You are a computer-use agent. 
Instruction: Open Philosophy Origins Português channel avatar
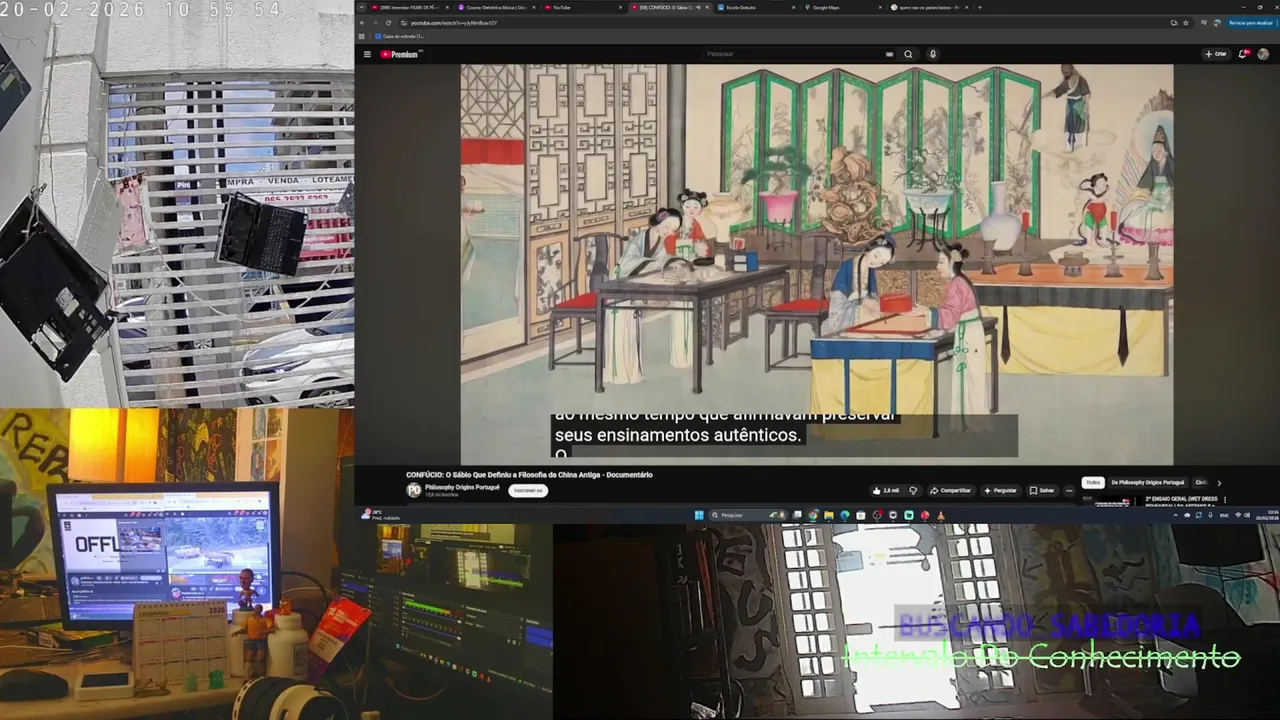(x=414, y=490)
